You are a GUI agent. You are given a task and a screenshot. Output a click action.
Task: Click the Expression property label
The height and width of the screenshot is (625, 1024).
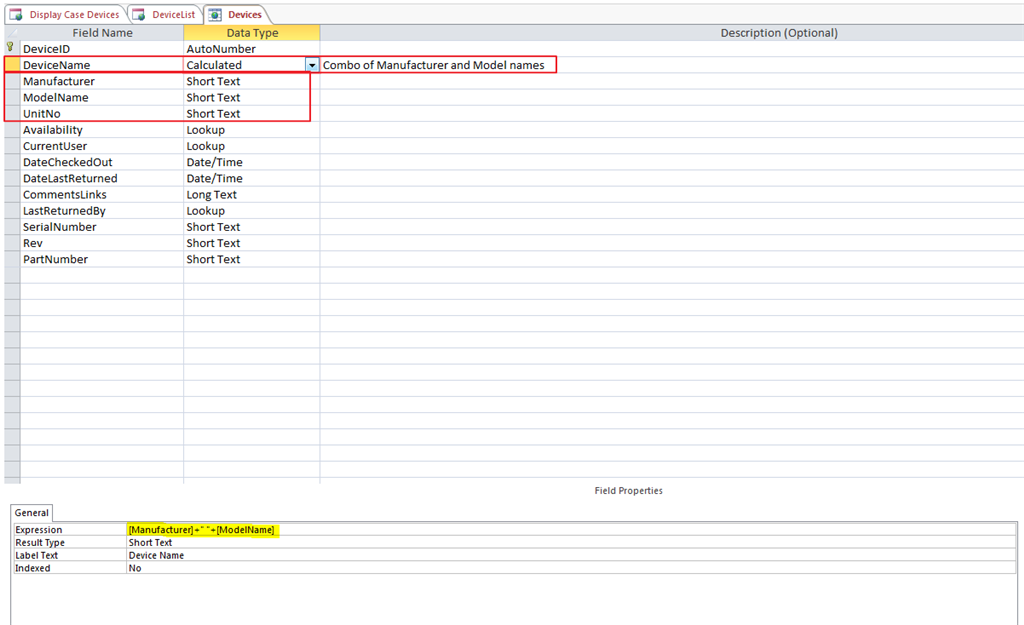39,530
